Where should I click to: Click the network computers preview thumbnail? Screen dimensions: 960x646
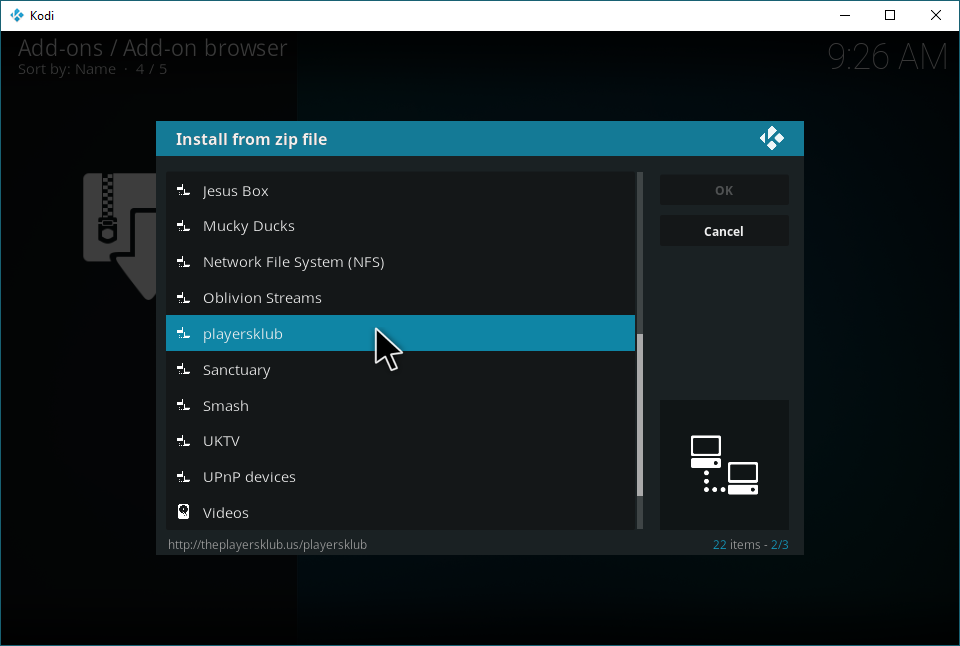coord(724,465)
